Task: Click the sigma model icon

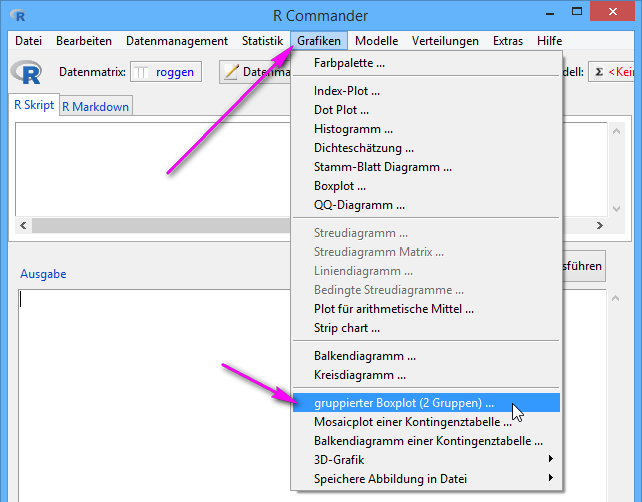Action: tap(599, 72)
